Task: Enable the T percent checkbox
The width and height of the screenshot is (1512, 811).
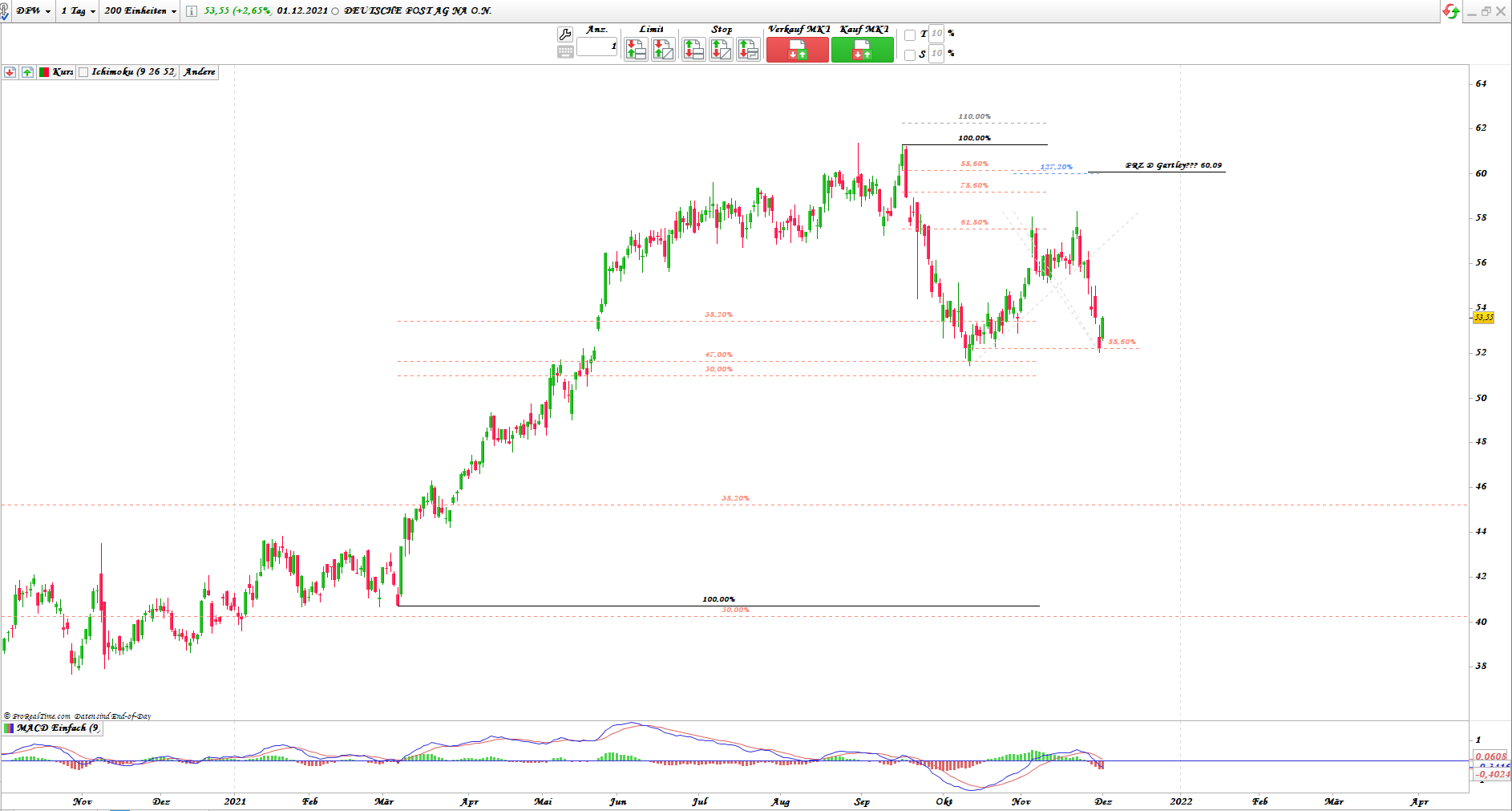Action: 910,35
